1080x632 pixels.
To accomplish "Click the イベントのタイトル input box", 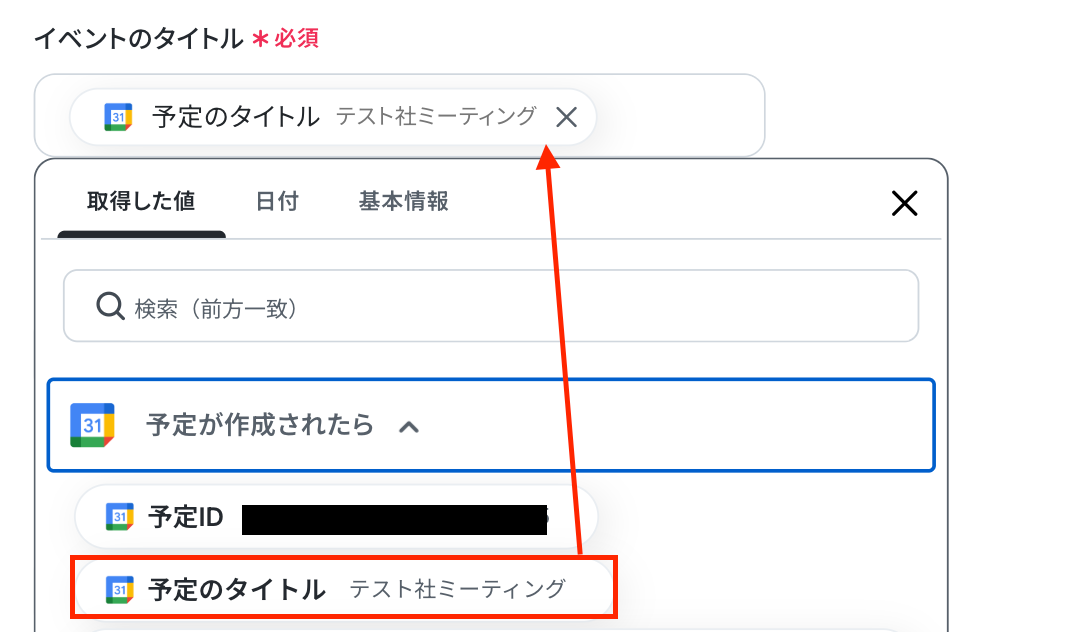I will [x=399, y=116].
